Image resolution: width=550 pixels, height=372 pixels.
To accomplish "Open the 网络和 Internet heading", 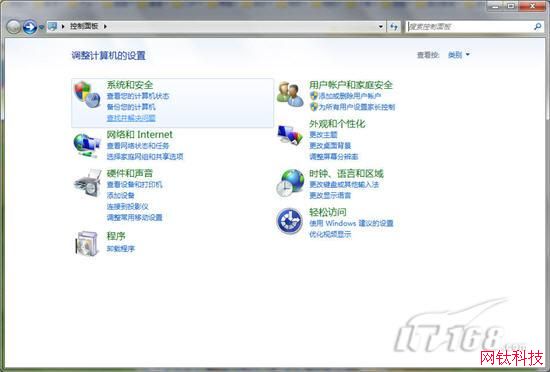I will (139, 134).
